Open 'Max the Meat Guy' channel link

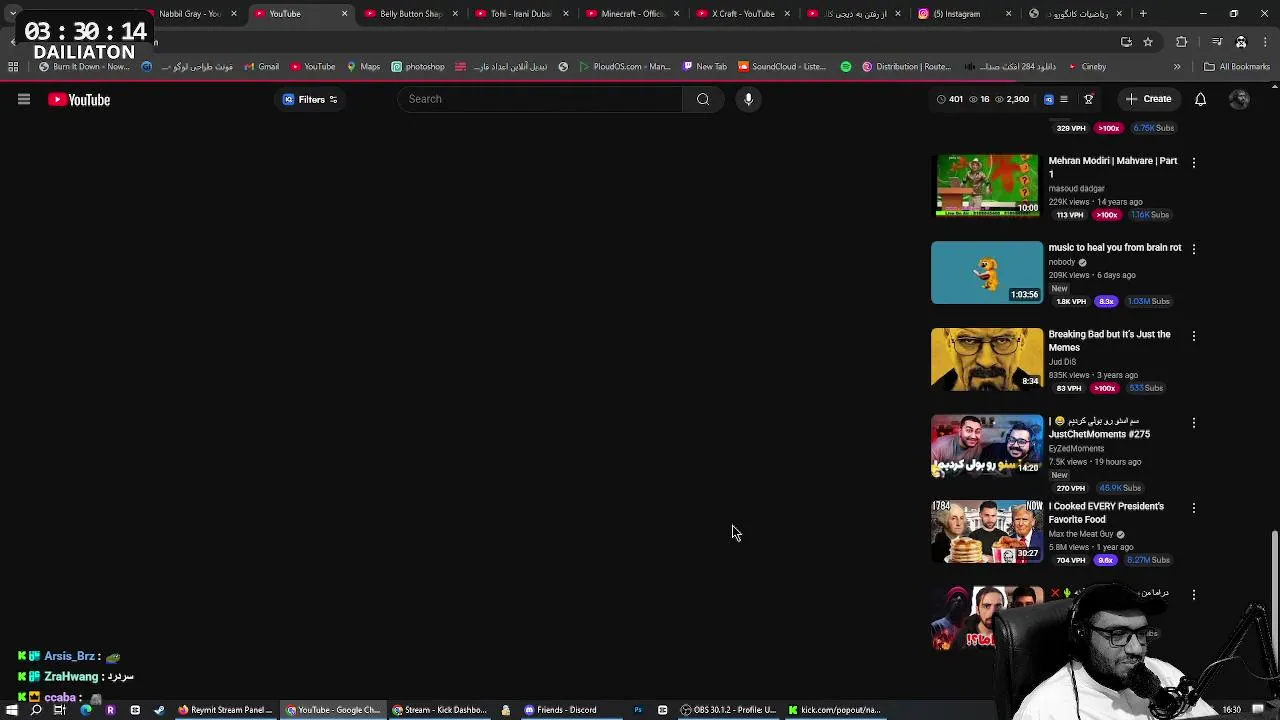point(1081,534)
